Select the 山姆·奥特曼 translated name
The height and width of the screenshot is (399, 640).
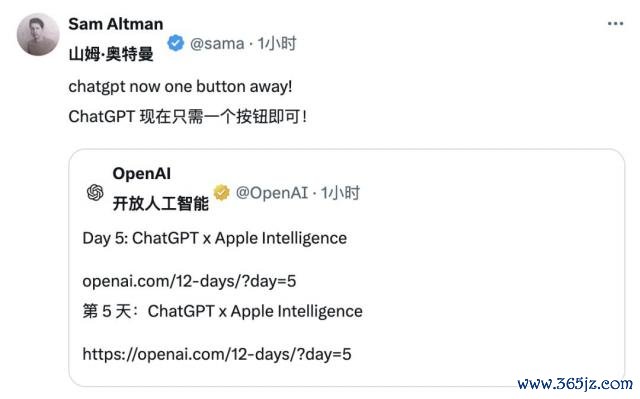(111, 54)
